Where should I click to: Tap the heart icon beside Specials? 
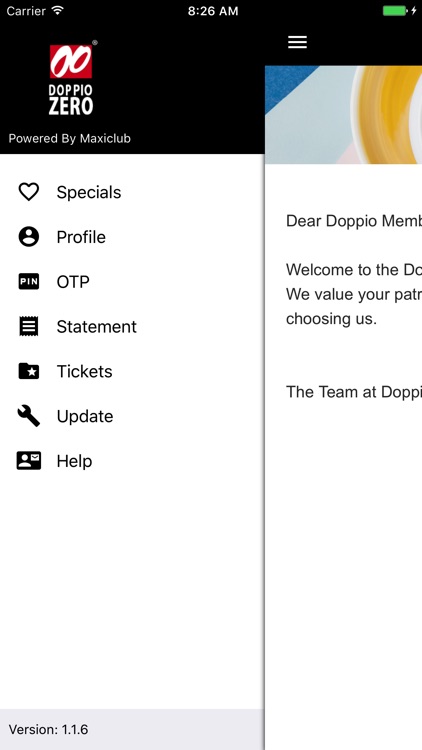pos(29,192)
